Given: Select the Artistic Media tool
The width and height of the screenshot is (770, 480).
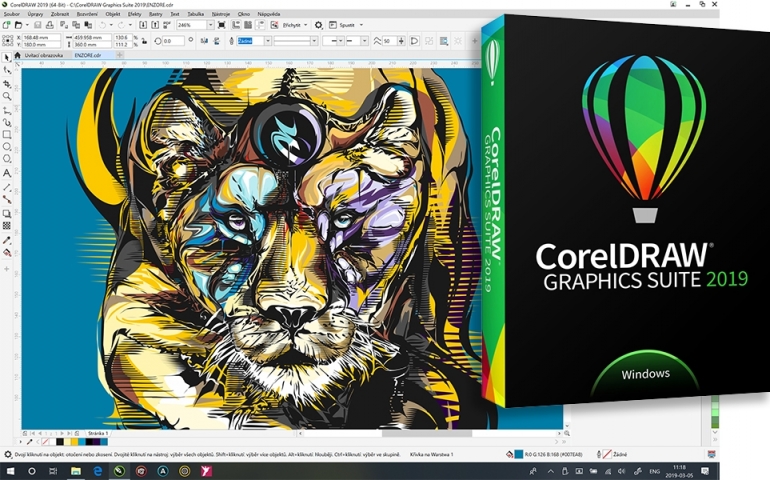Looking at the screenshot, I should [x=7, y=122].
